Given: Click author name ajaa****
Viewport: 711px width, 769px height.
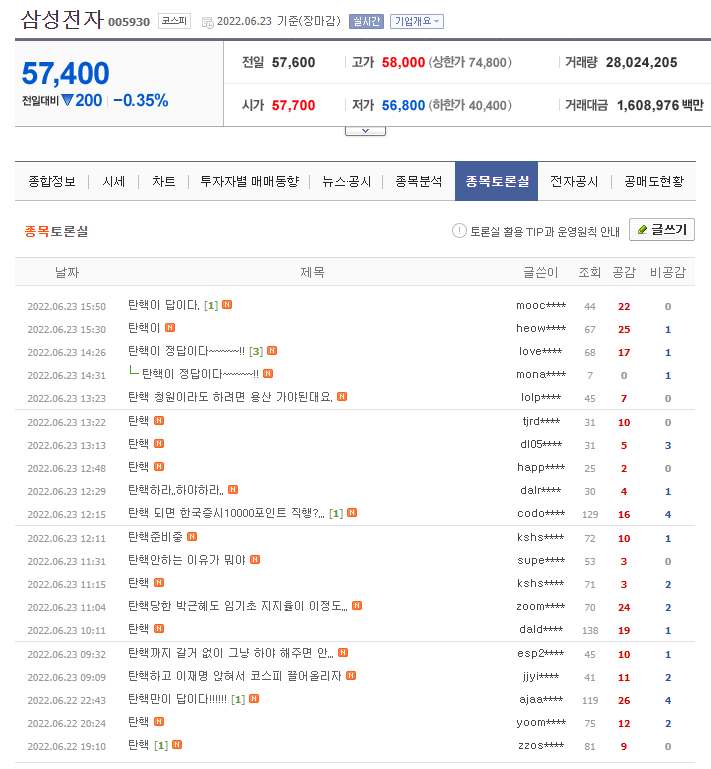Looking at the screenshot, I should pos(541,700).
